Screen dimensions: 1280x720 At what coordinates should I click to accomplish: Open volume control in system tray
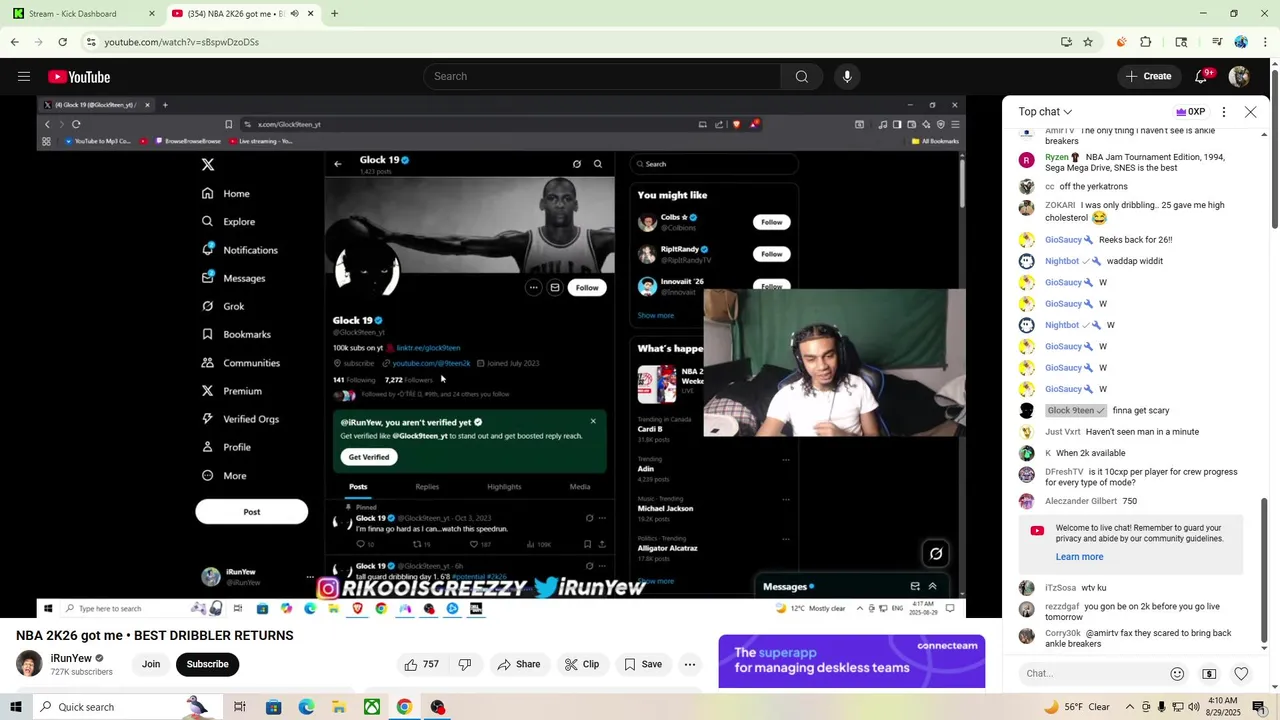(1192, 707)
